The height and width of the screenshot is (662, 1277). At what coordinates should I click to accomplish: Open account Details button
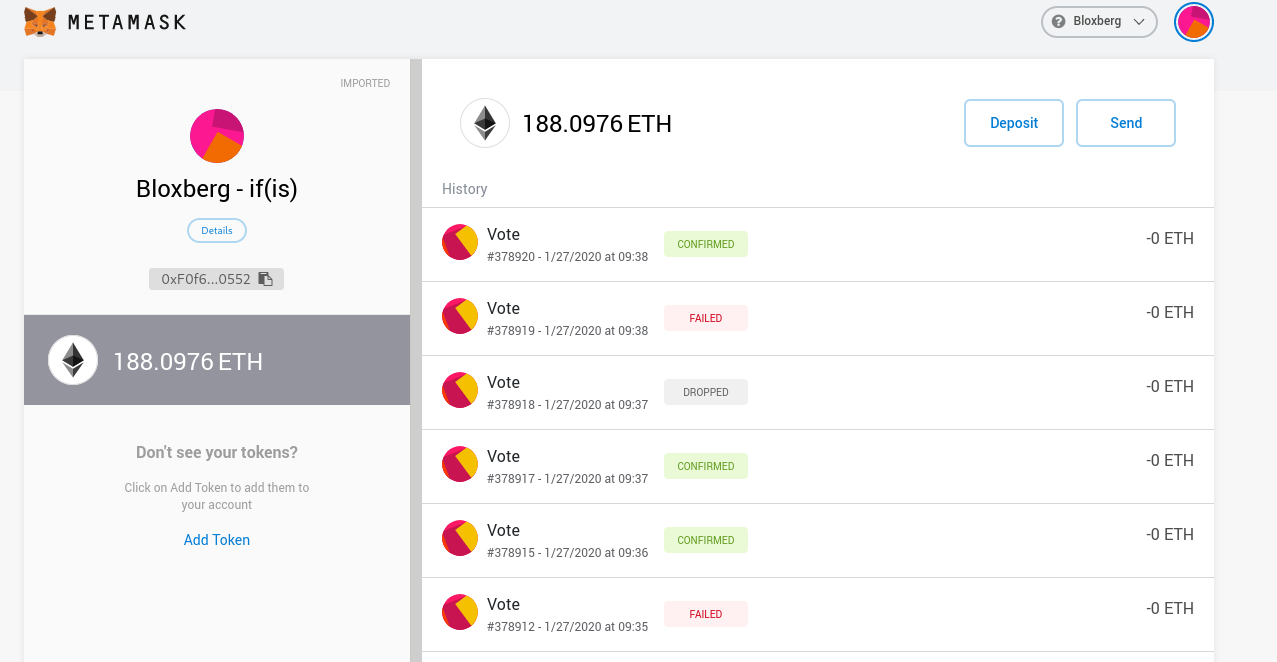coord(217,230)
